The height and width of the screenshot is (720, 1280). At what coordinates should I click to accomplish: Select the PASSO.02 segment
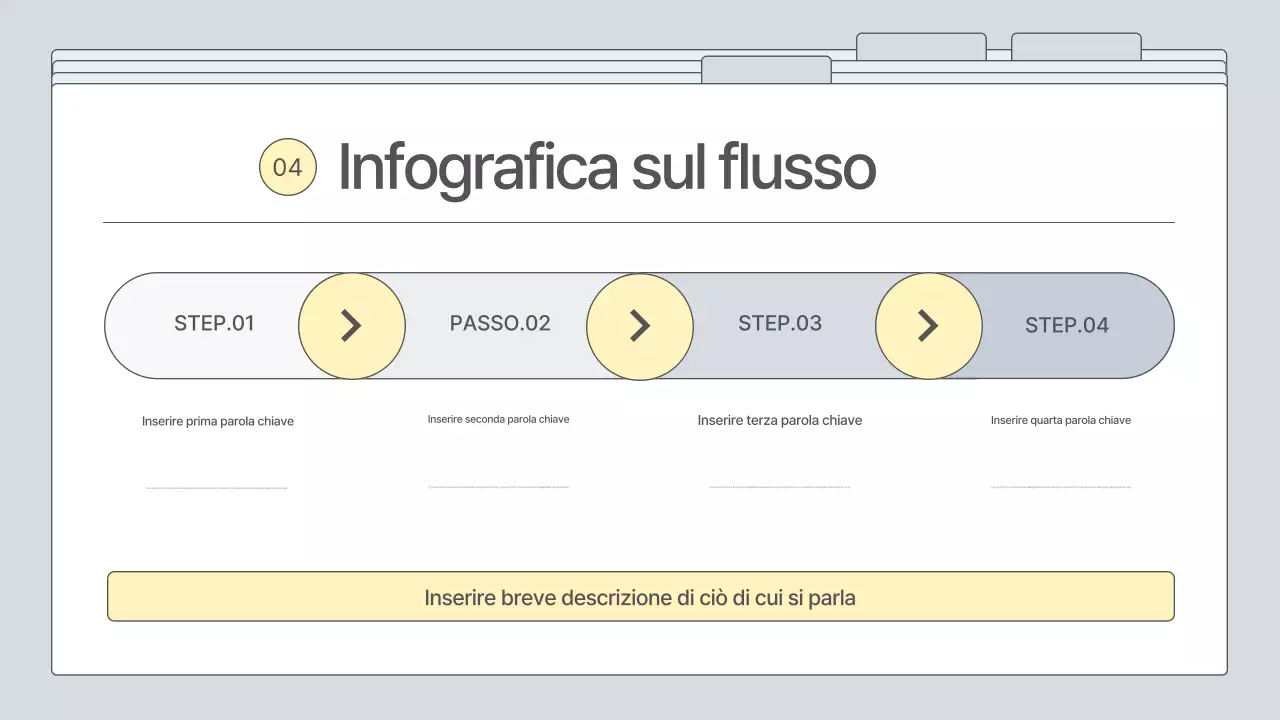click(x=499, y=324)
